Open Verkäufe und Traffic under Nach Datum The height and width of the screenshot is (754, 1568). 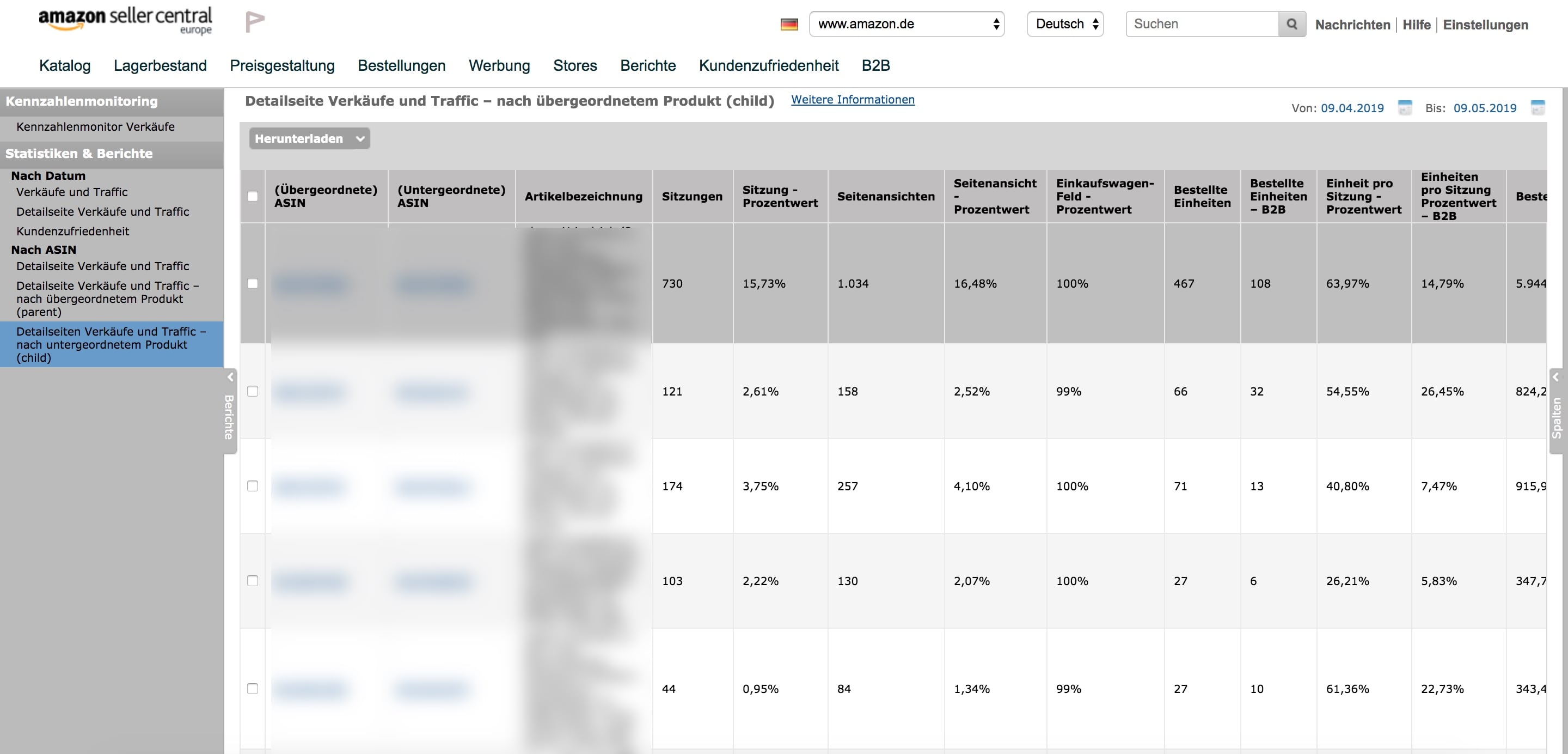[x=72, y=192]
